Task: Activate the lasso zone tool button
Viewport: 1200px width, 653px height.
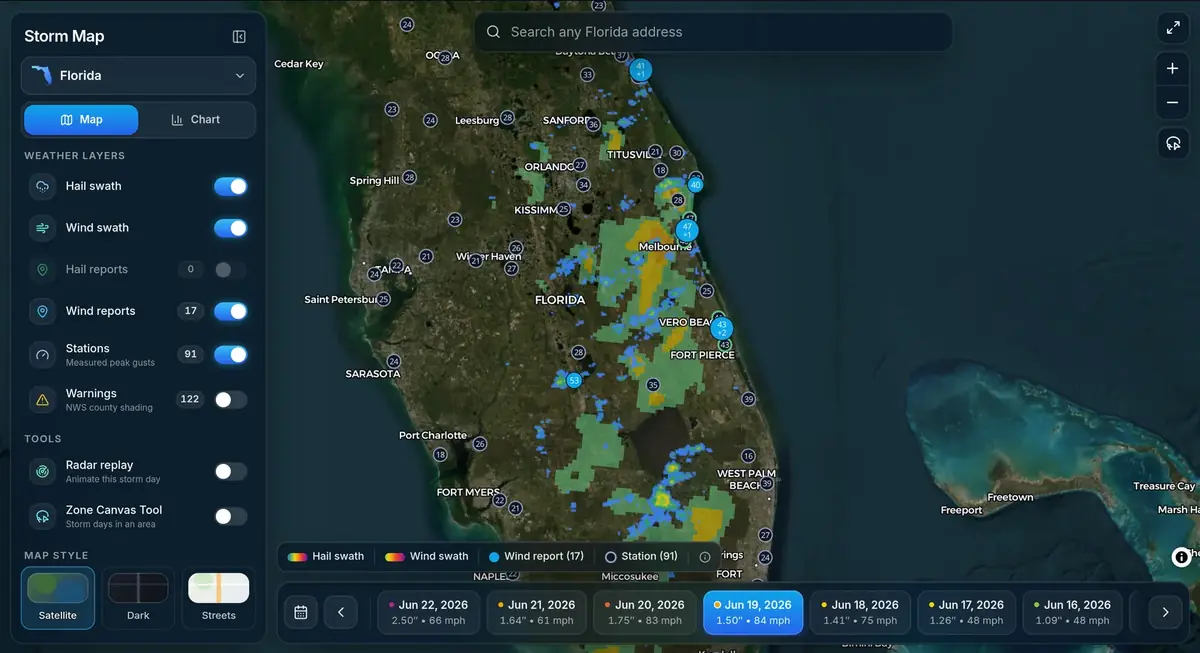Action: click(x=1172, y=144)
